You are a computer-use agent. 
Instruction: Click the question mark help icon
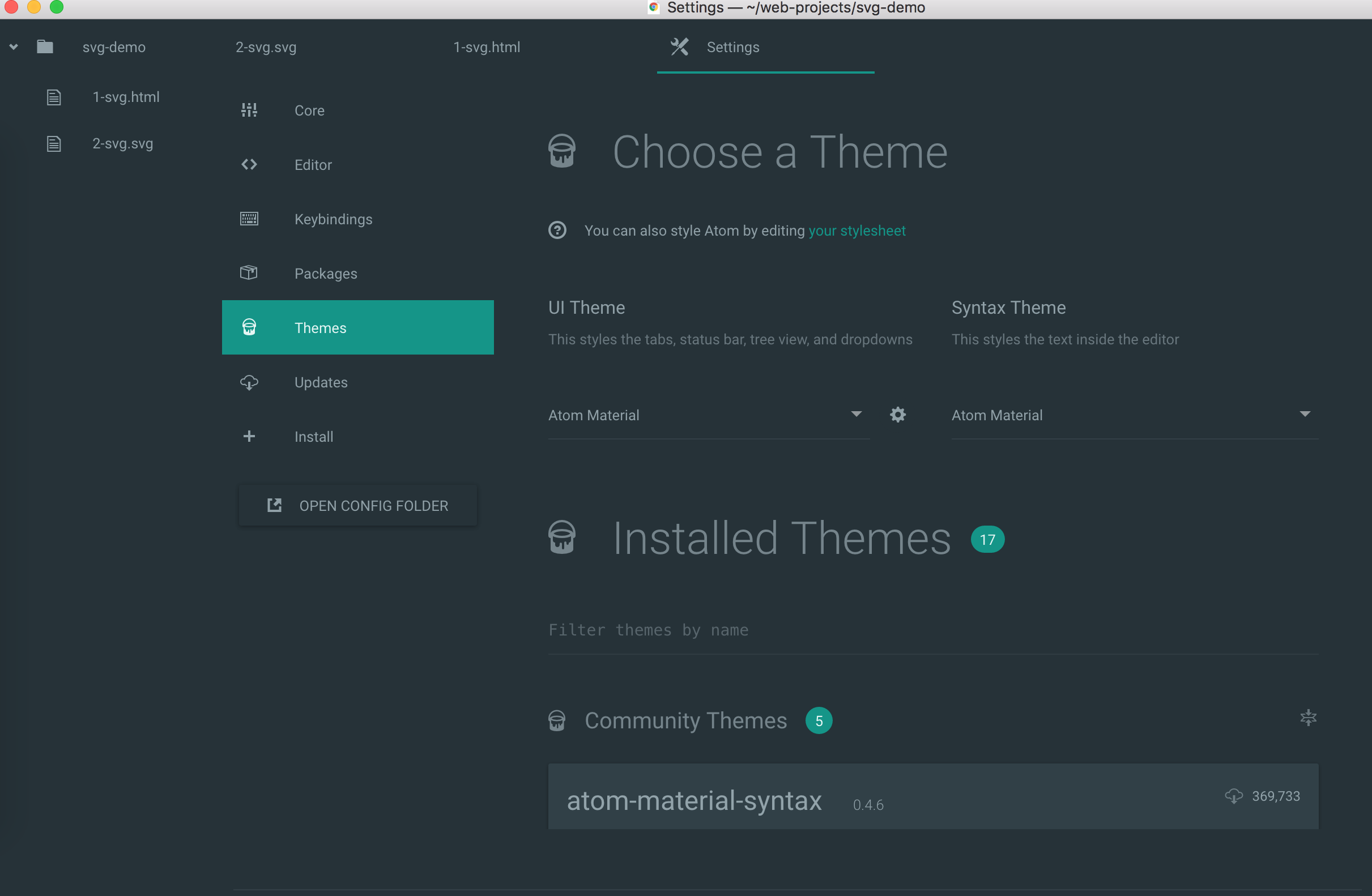point(557,231)
